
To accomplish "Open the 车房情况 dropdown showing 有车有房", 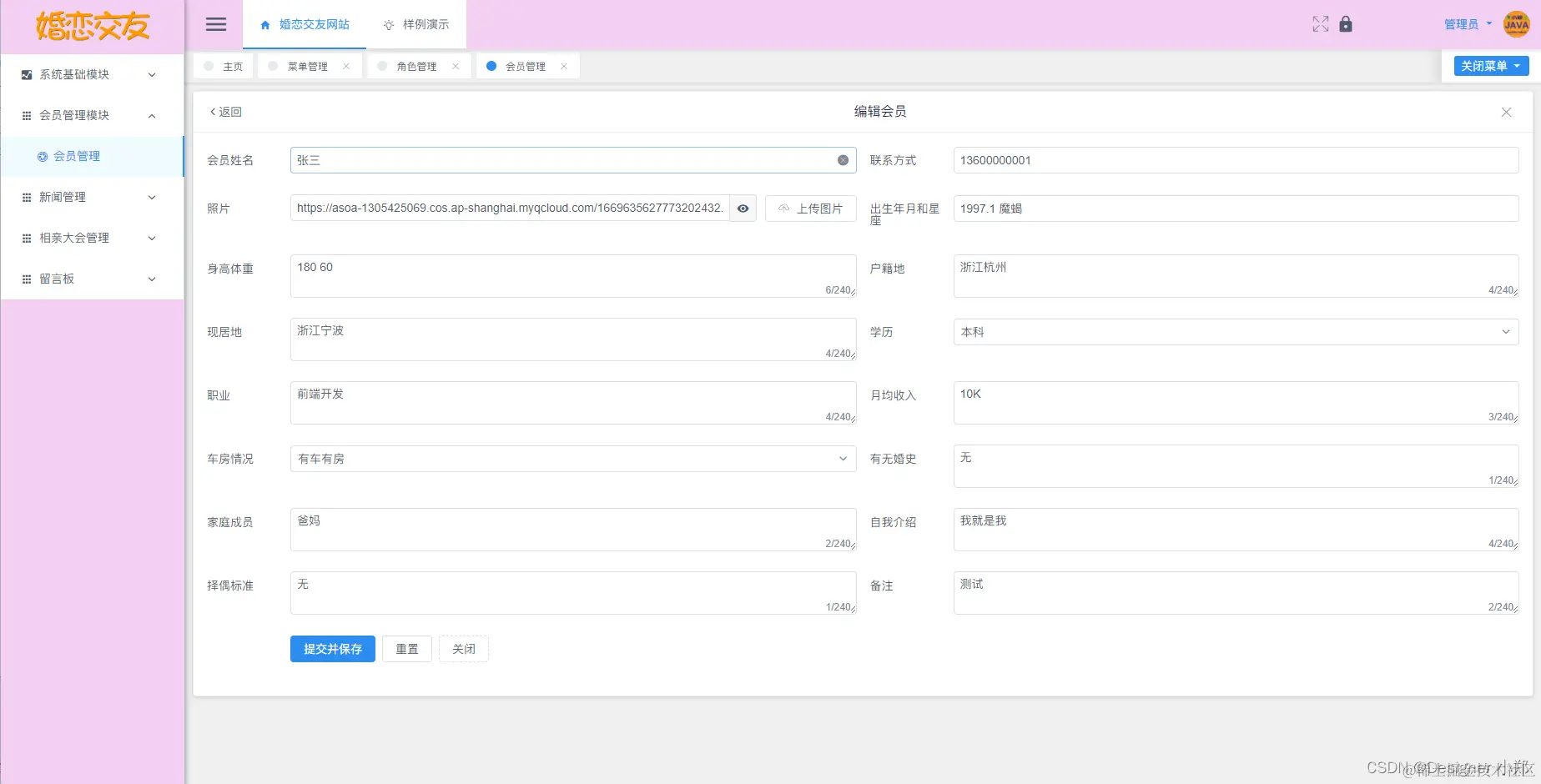I will (573, 459).
